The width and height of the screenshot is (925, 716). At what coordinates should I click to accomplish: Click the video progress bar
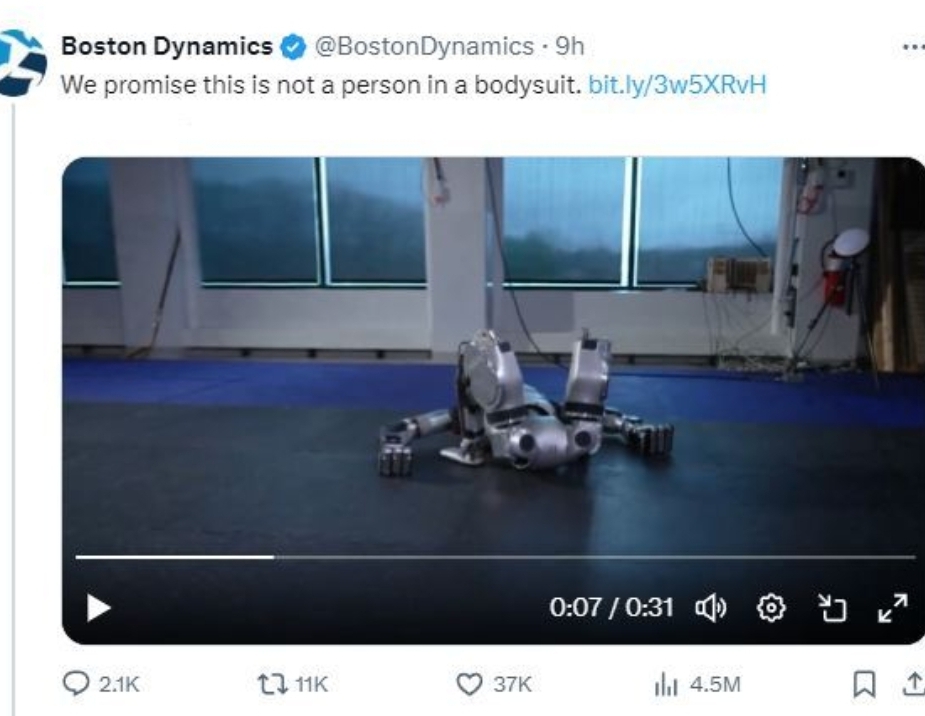point(495,556)
